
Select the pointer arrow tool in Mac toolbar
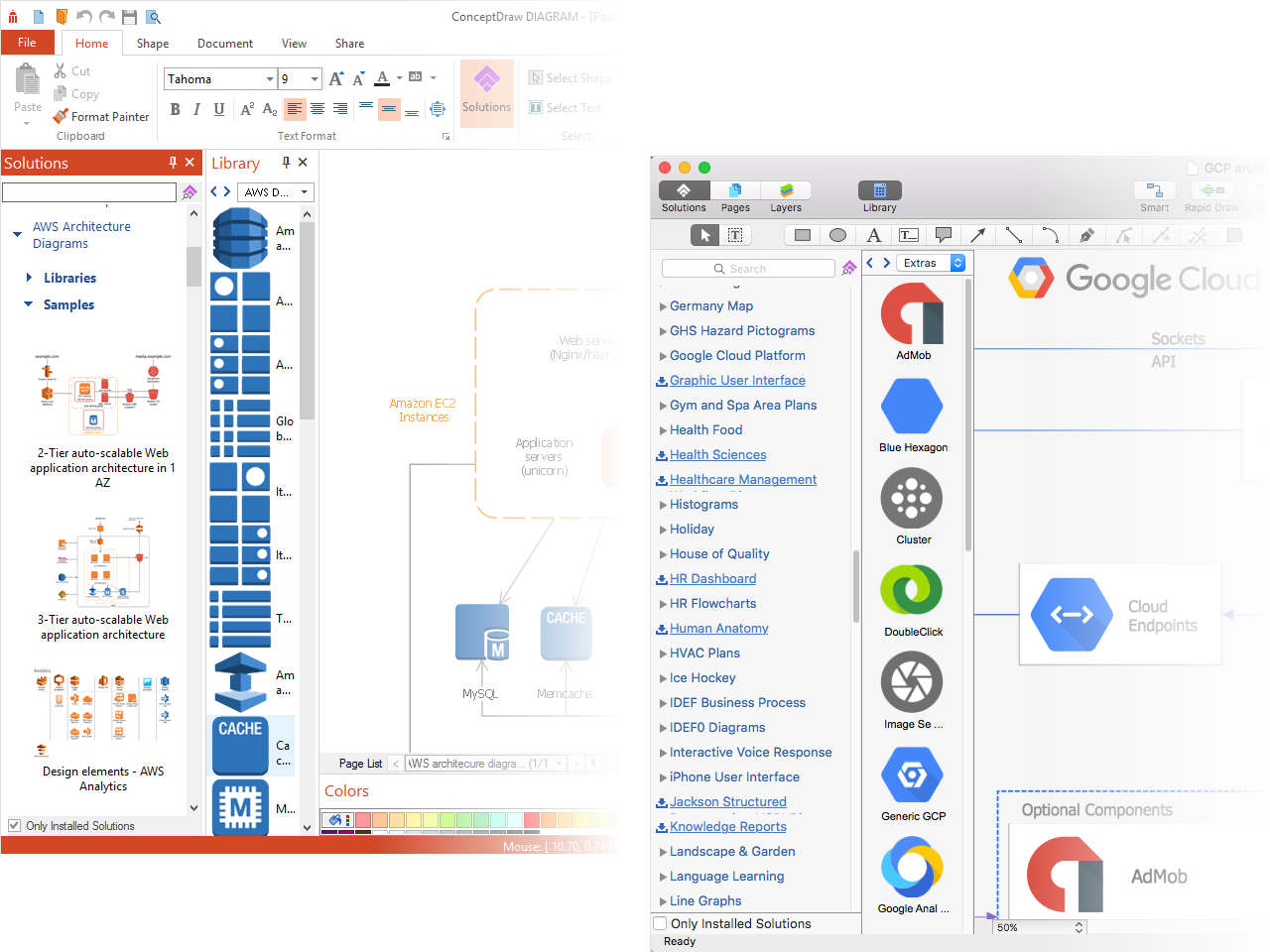coord(705,235)
